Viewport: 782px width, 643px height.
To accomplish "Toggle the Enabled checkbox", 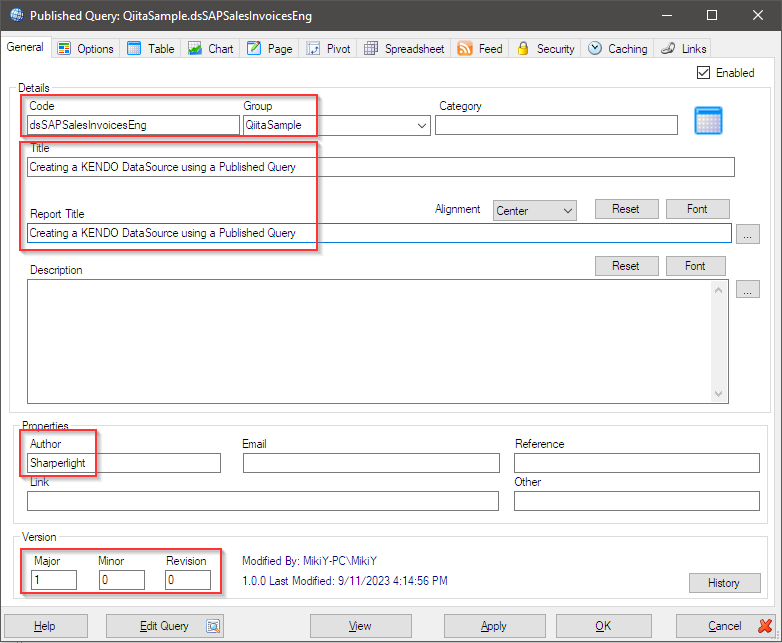I will (x=703, y=73).
